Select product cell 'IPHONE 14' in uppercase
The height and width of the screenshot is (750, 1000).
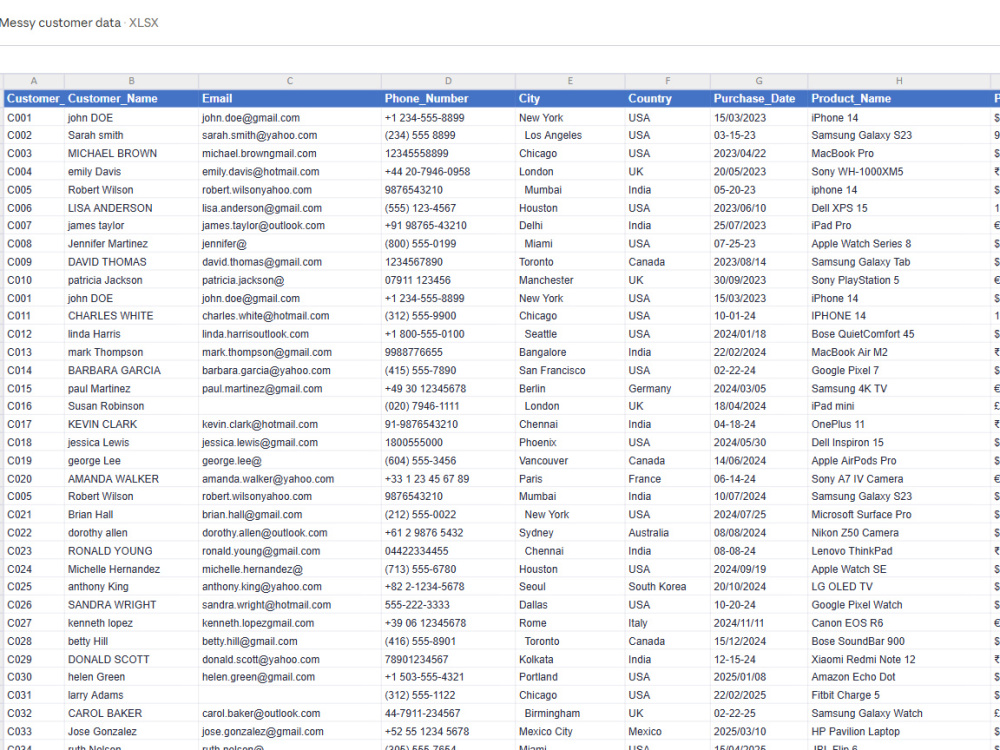coord(899,316)
